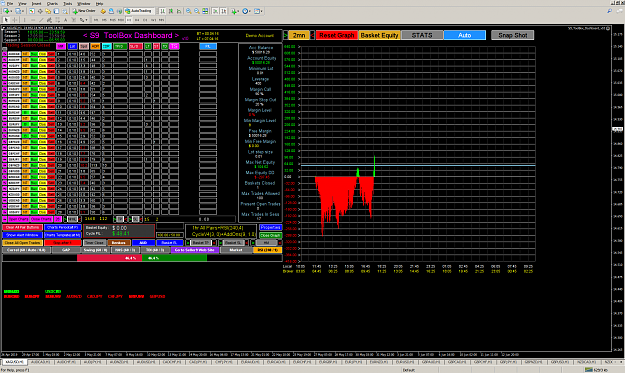Toggle the Navigator panel icon
This screenshot has height=373, width=625.
48,11
